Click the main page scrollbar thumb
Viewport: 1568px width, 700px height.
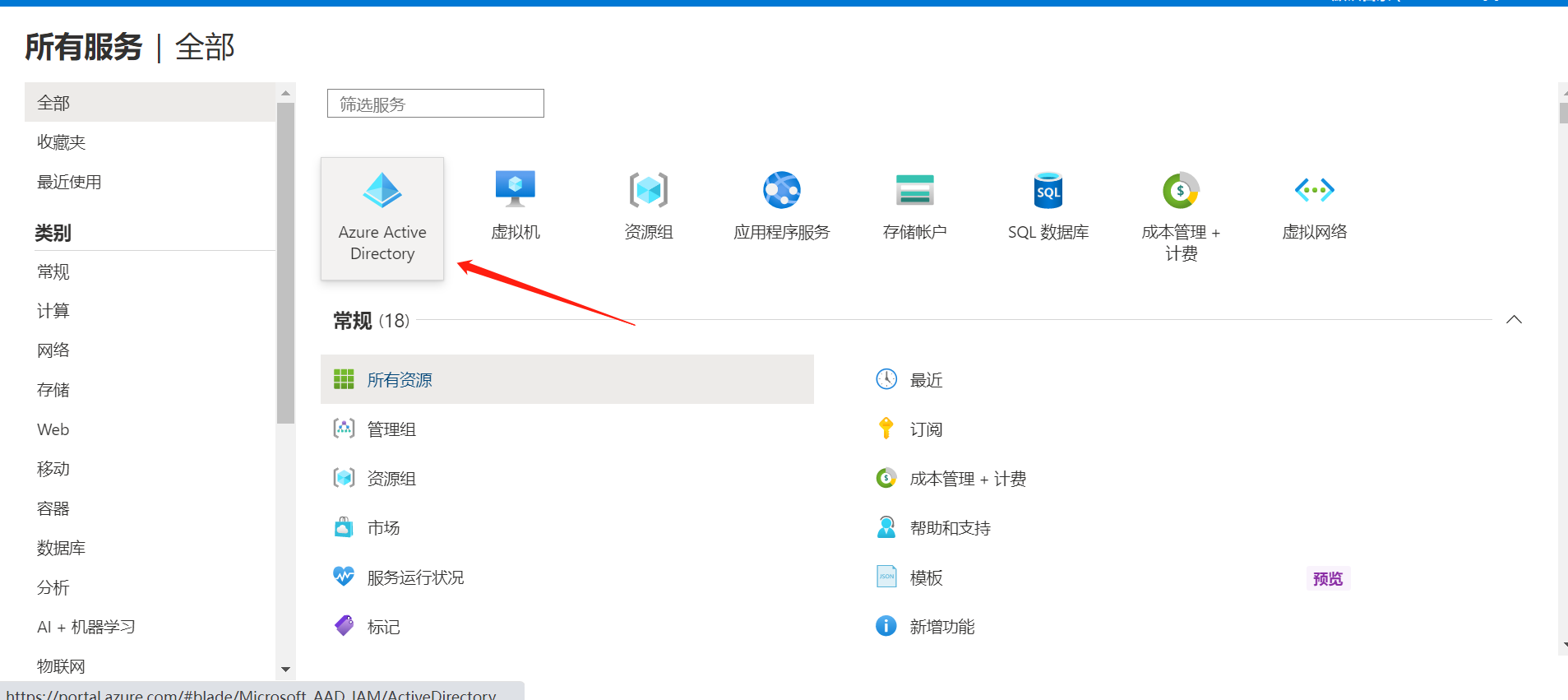click(1563, 113)
